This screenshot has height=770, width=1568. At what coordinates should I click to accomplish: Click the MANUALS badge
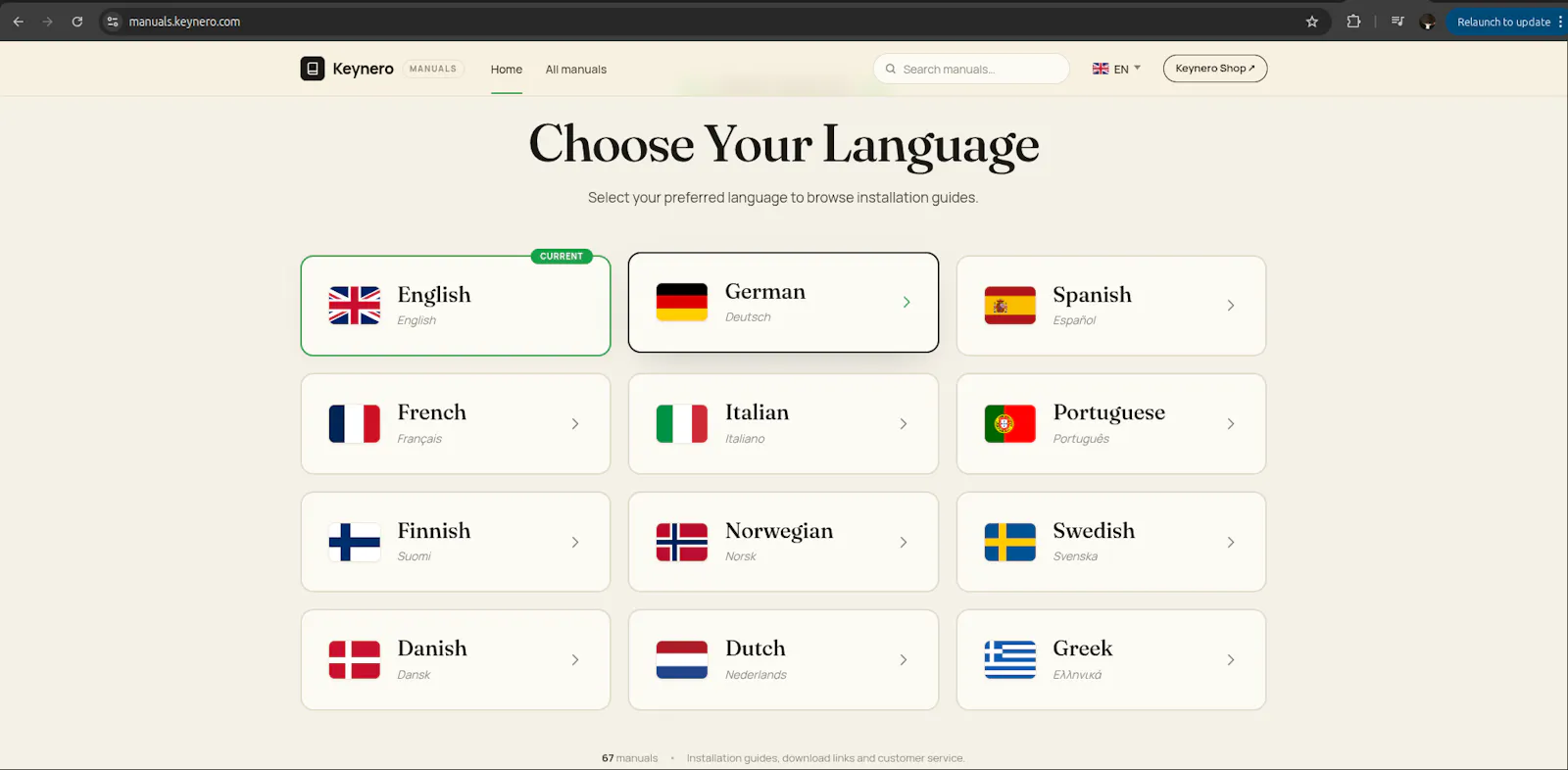pos(433,69)
